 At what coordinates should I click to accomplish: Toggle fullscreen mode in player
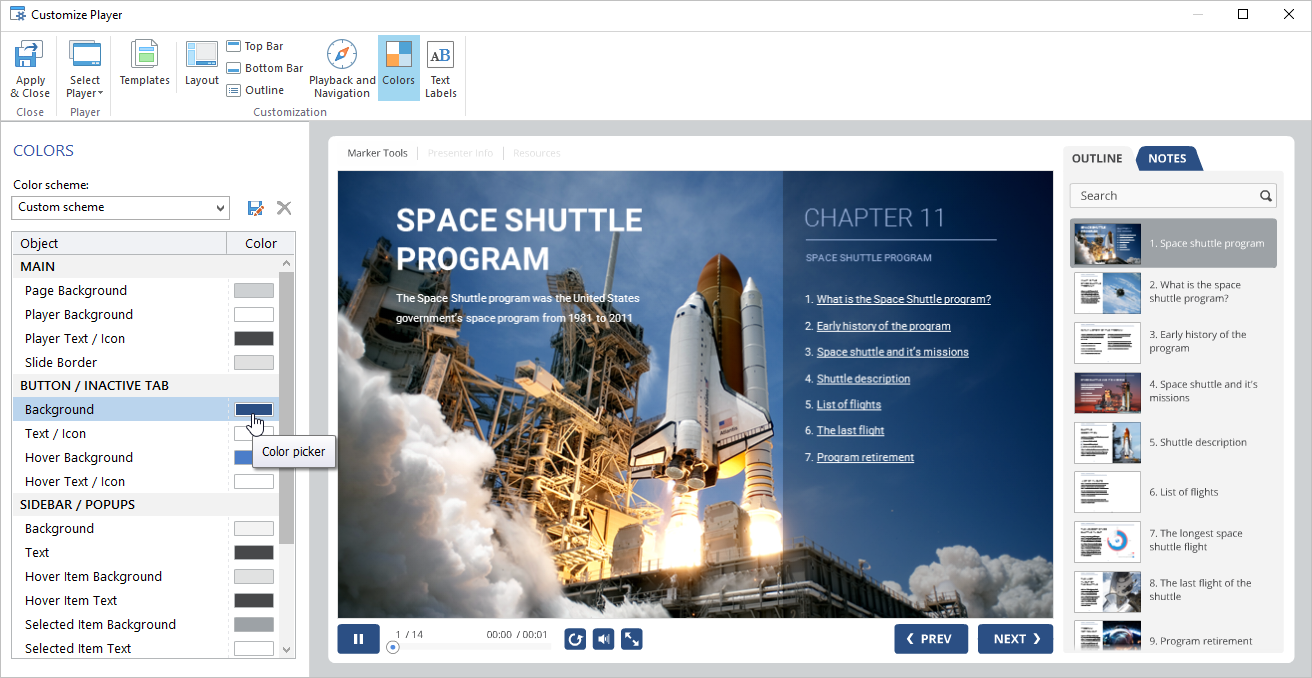point(631,639)
